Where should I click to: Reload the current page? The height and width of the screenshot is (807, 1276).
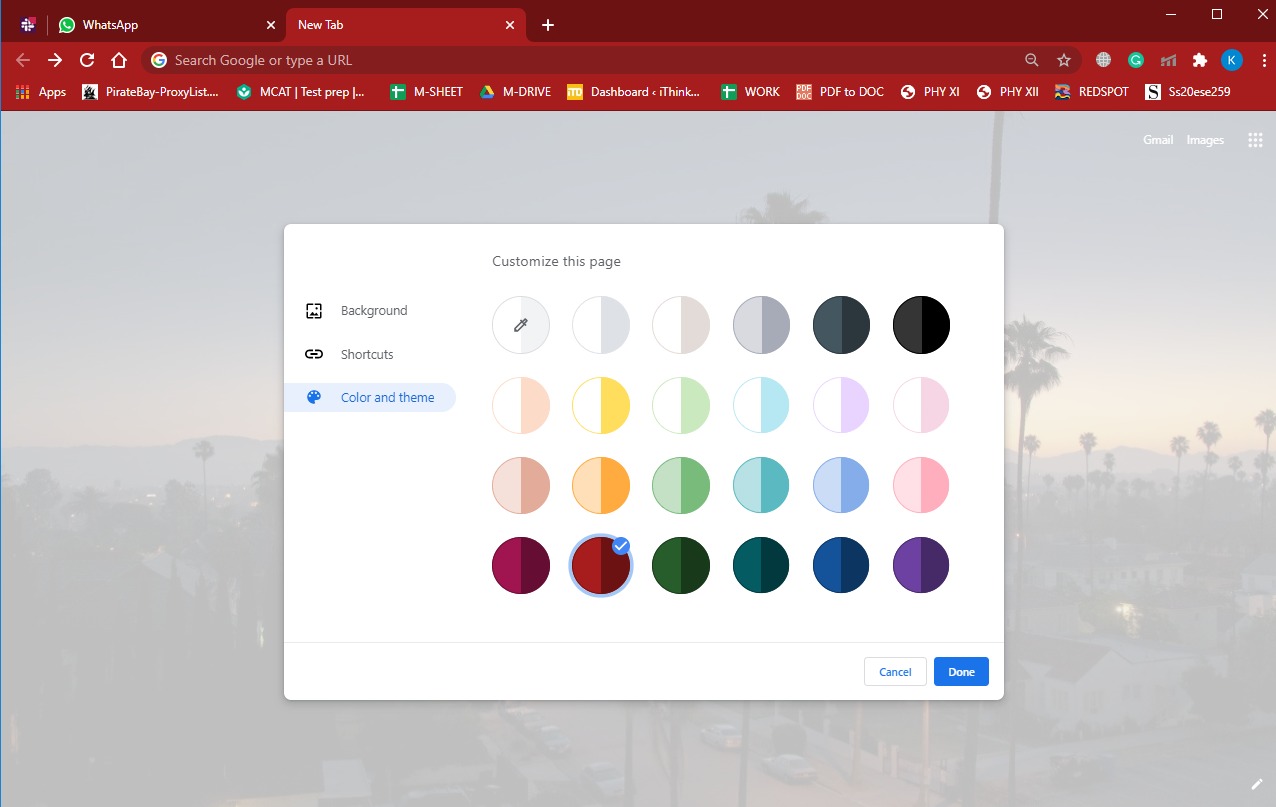87,60
